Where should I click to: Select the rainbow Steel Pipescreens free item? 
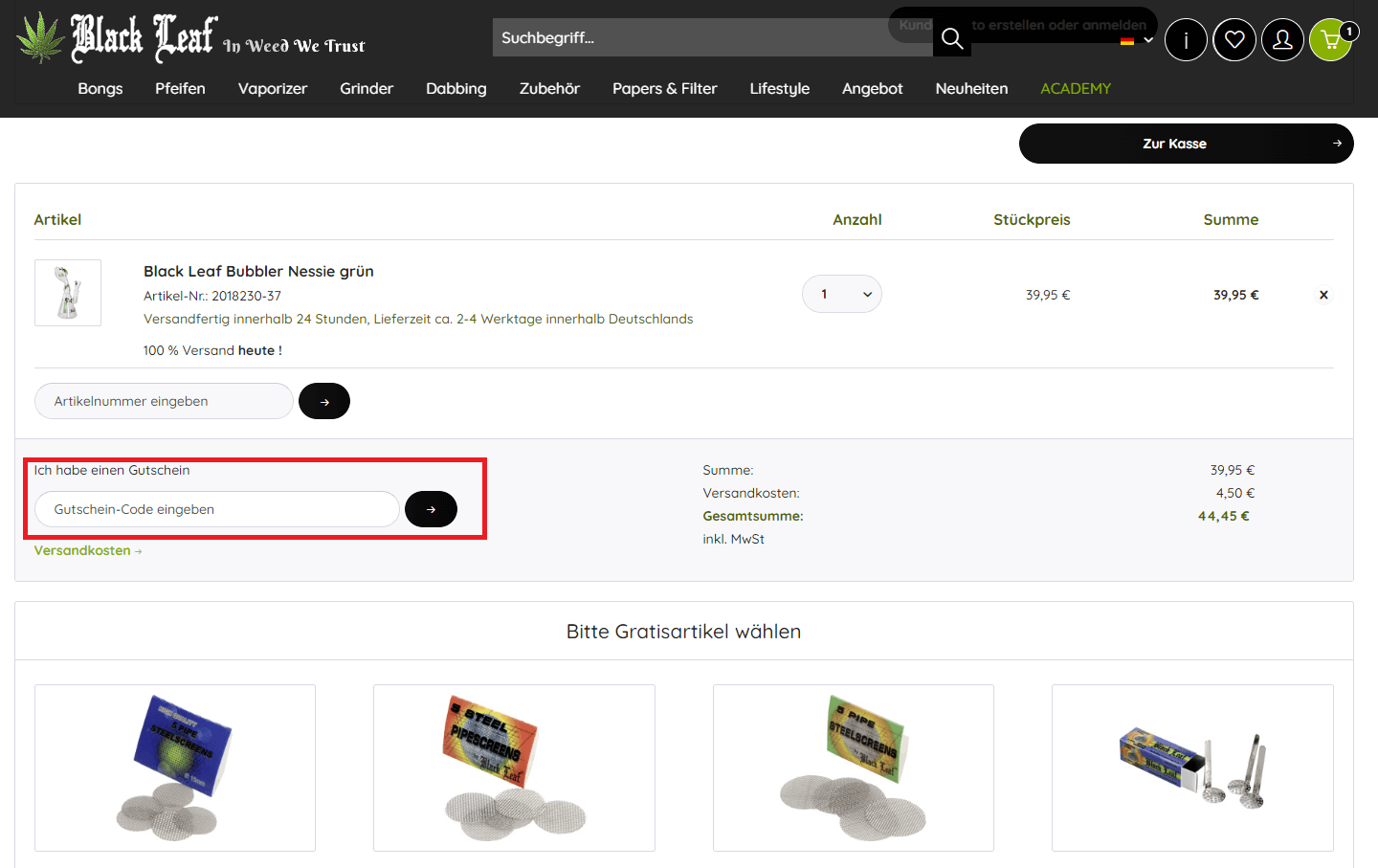(514, 768)
